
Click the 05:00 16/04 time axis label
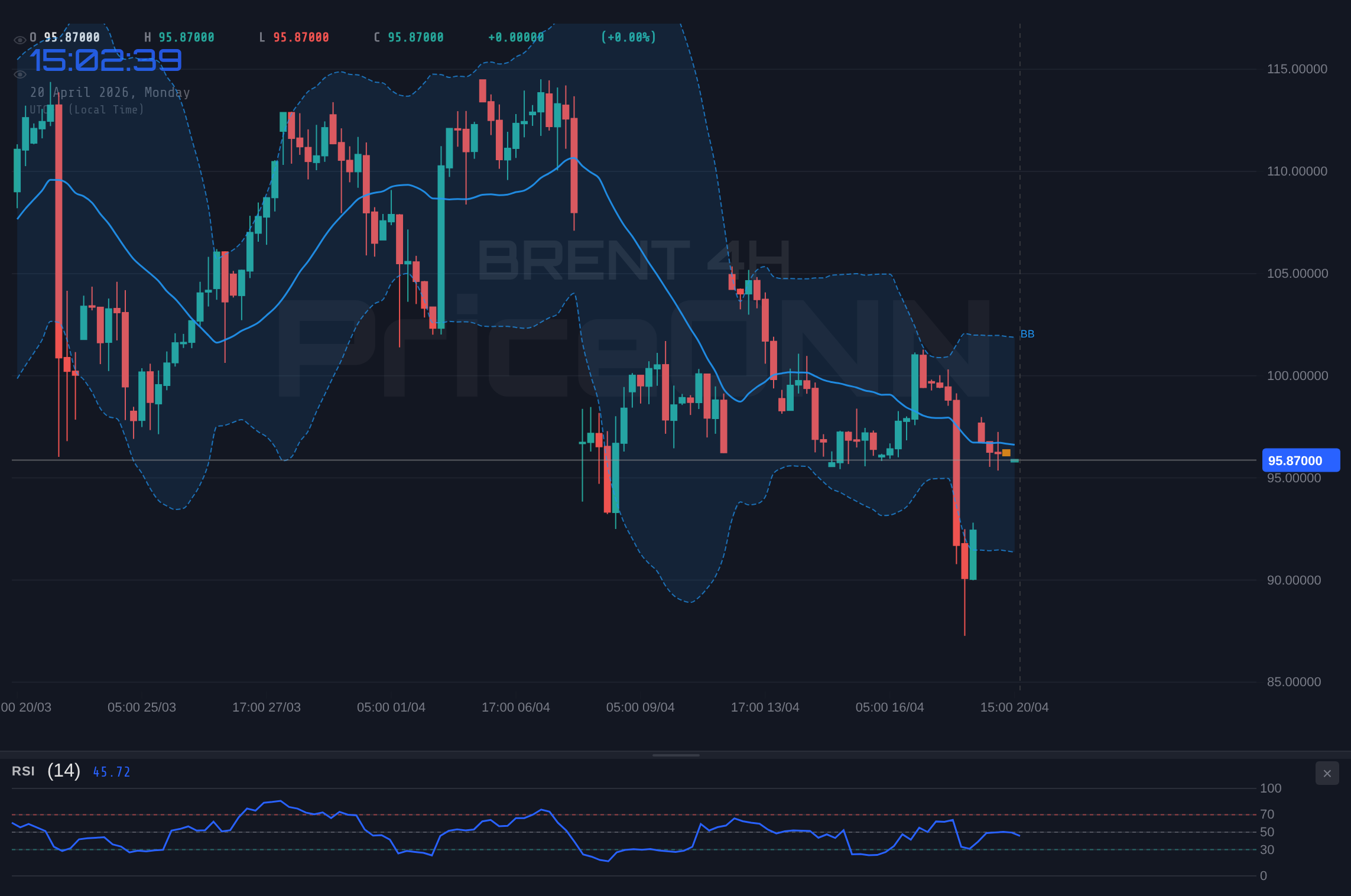pyautogui.click(x=889, y=707)
